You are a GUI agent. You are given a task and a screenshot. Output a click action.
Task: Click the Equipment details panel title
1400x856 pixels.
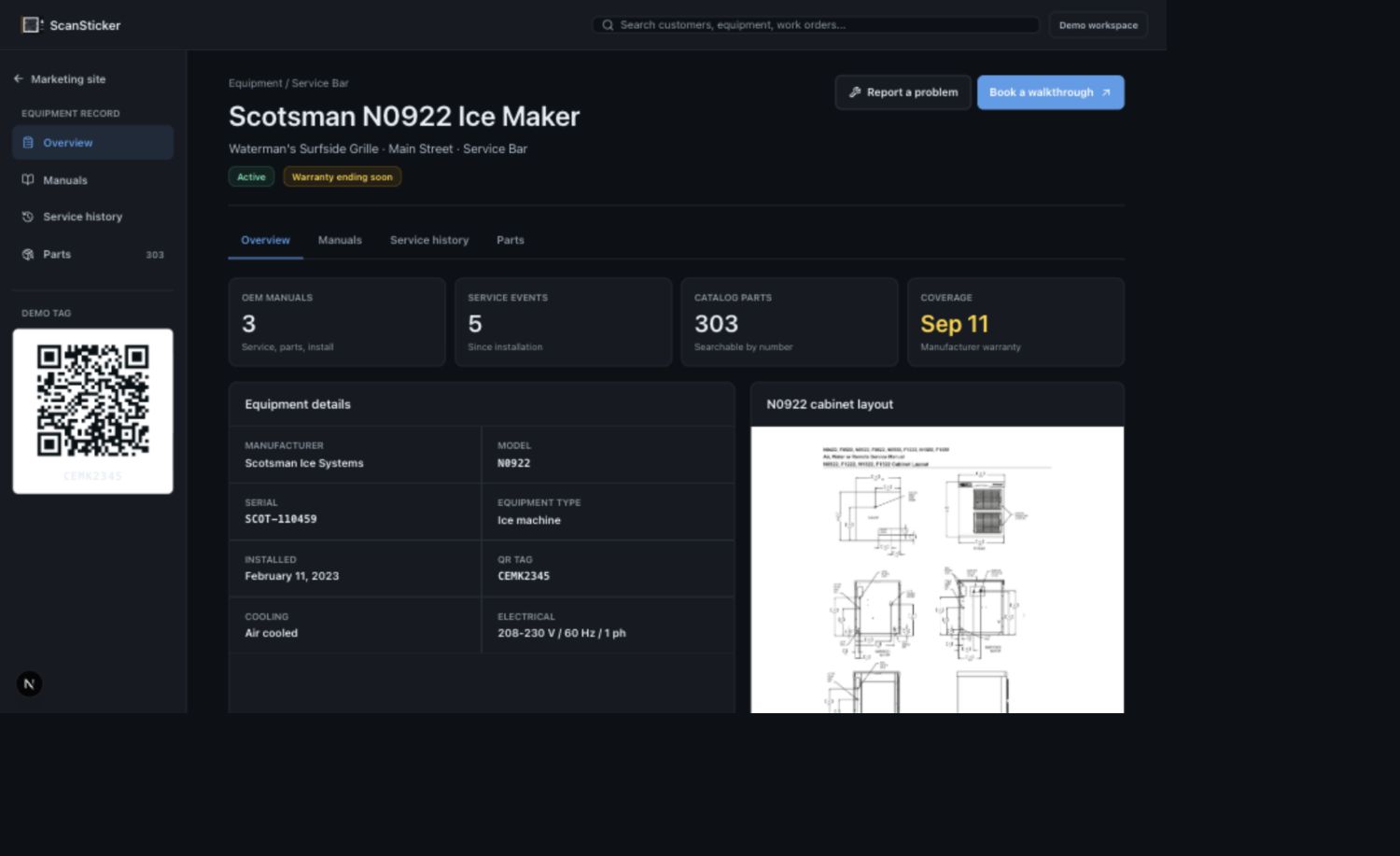tap(298, 404)
